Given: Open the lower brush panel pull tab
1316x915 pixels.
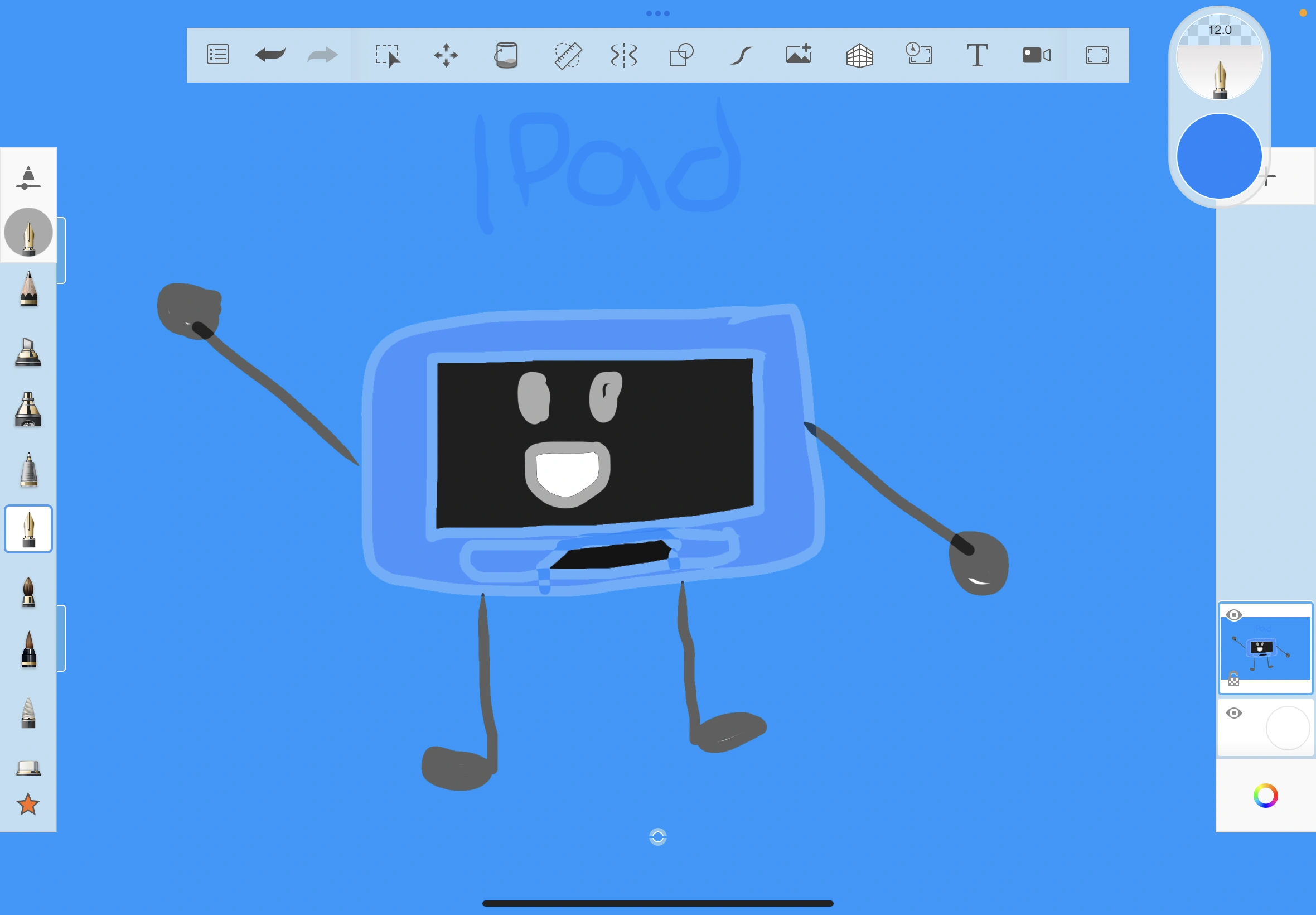Looking at the screenshot, I should (61, 638).
